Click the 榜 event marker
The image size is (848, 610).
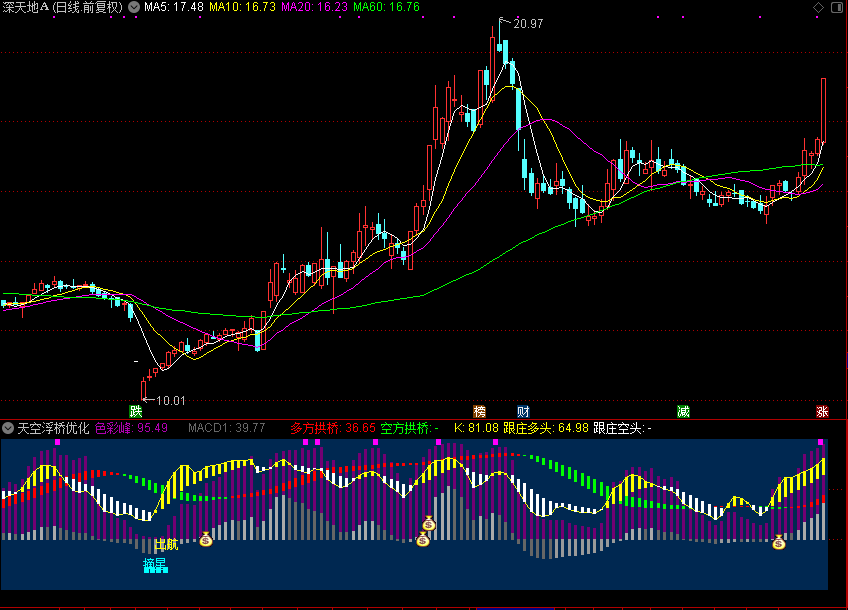480,412
